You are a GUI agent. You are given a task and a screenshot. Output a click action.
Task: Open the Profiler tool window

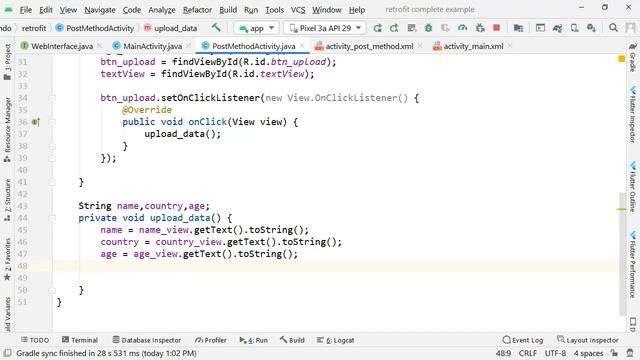click(211, 340)
